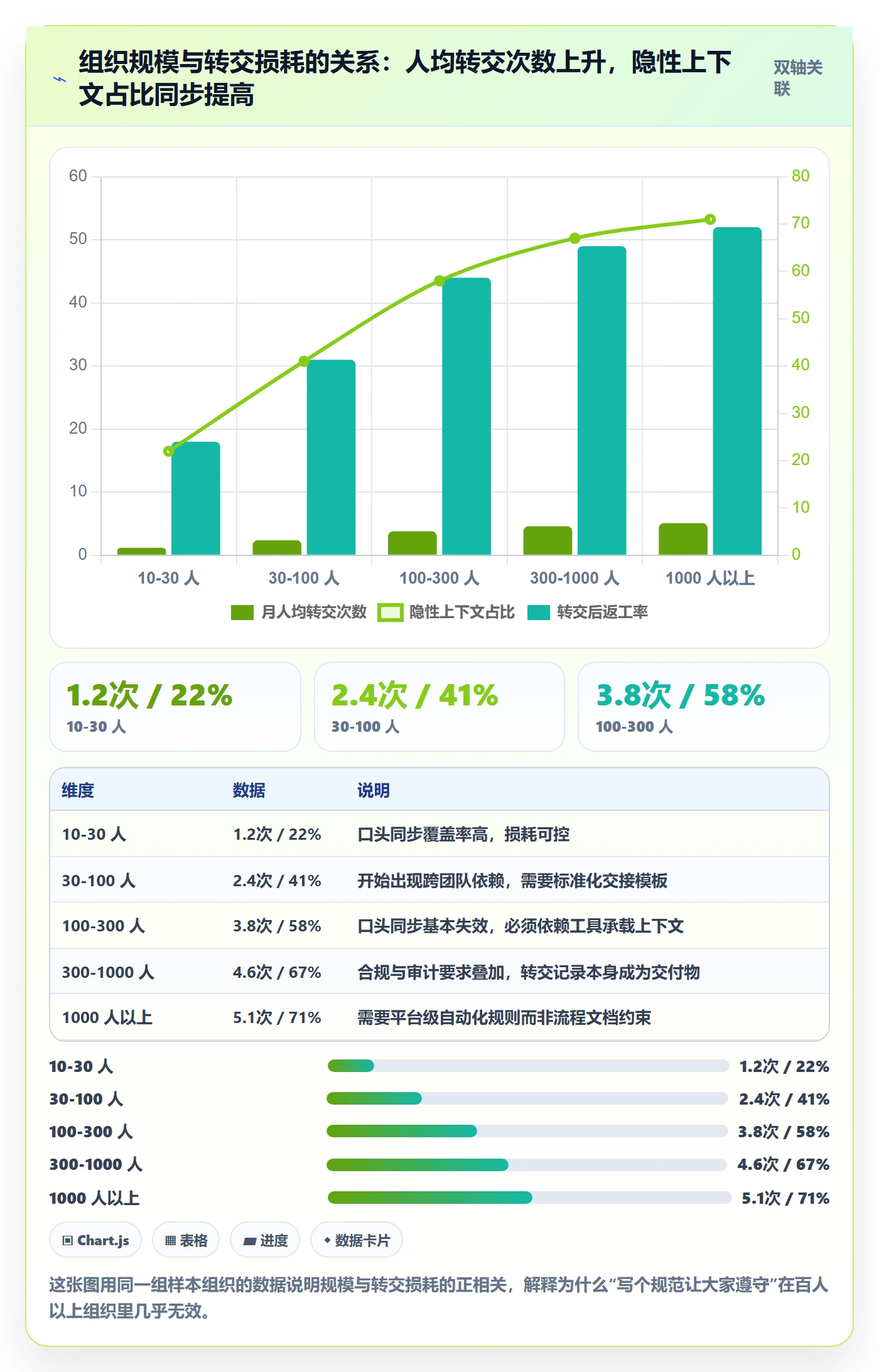Click the line point above 300-1000 人
879x1372 pixels.
[574, 238]
